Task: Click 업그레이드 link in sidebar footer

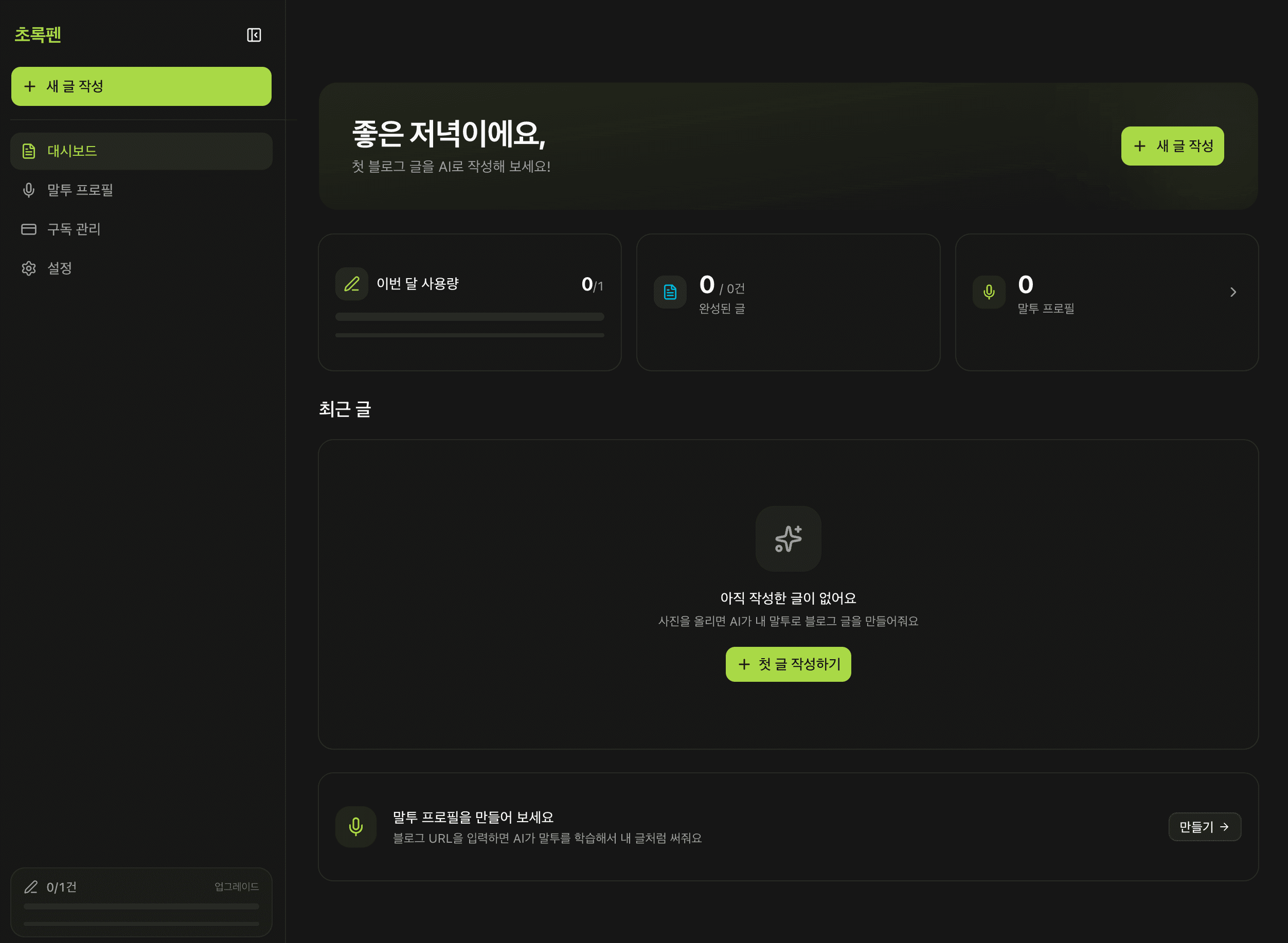Action: pos(237,886)
